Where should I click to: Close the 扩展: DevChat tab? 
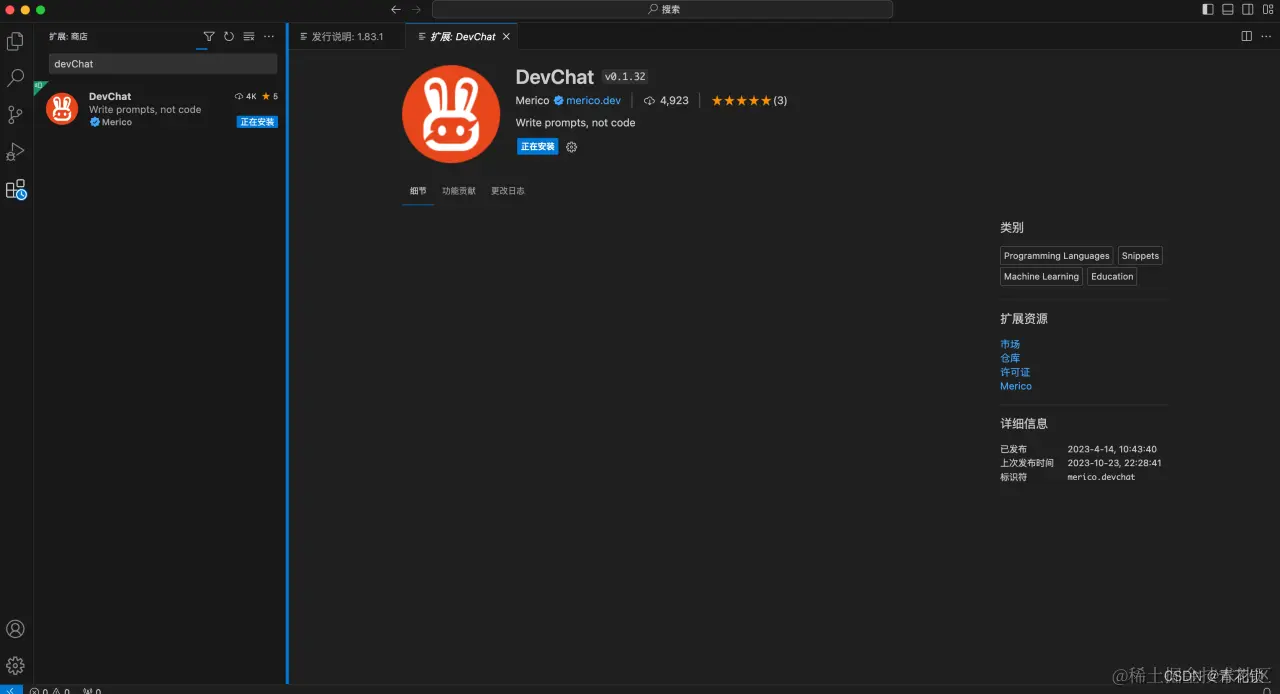[x=506, y=36]
